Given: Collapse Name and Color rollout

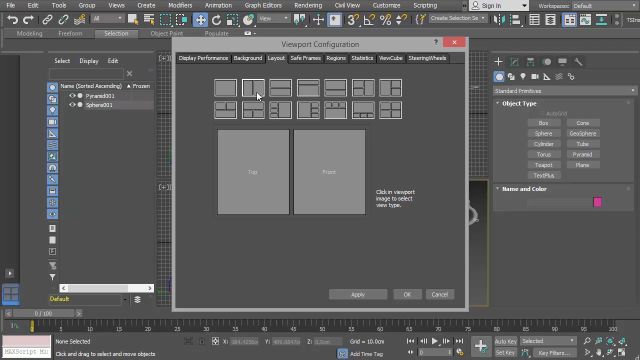Looking at the screenshot, I should pos(498,189).
